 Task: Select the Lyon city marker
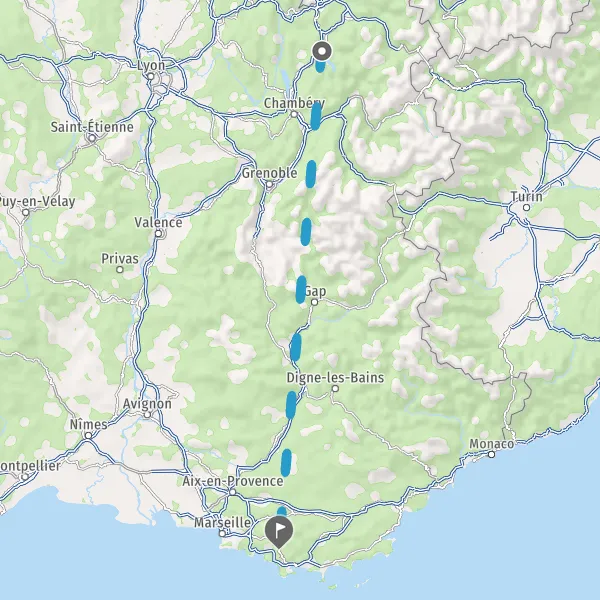point(151,77)
